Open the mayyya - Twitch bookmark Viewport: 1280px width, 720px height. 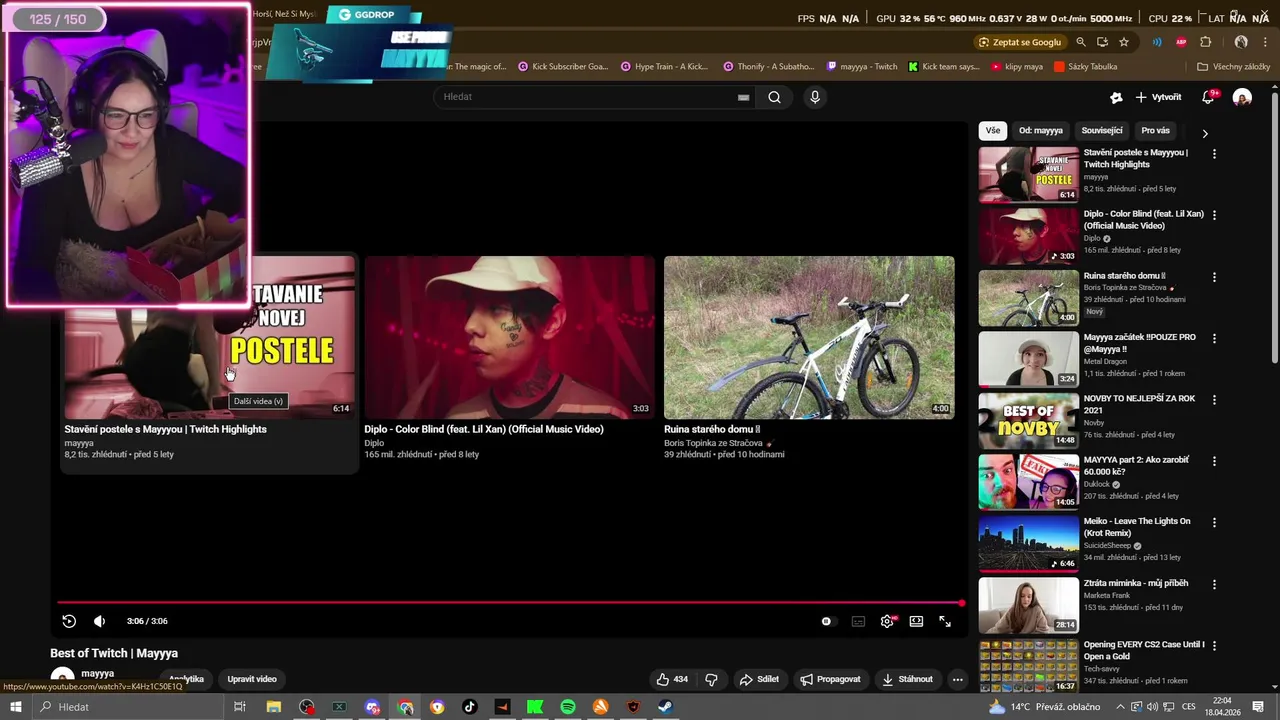(x=862, y=67)
